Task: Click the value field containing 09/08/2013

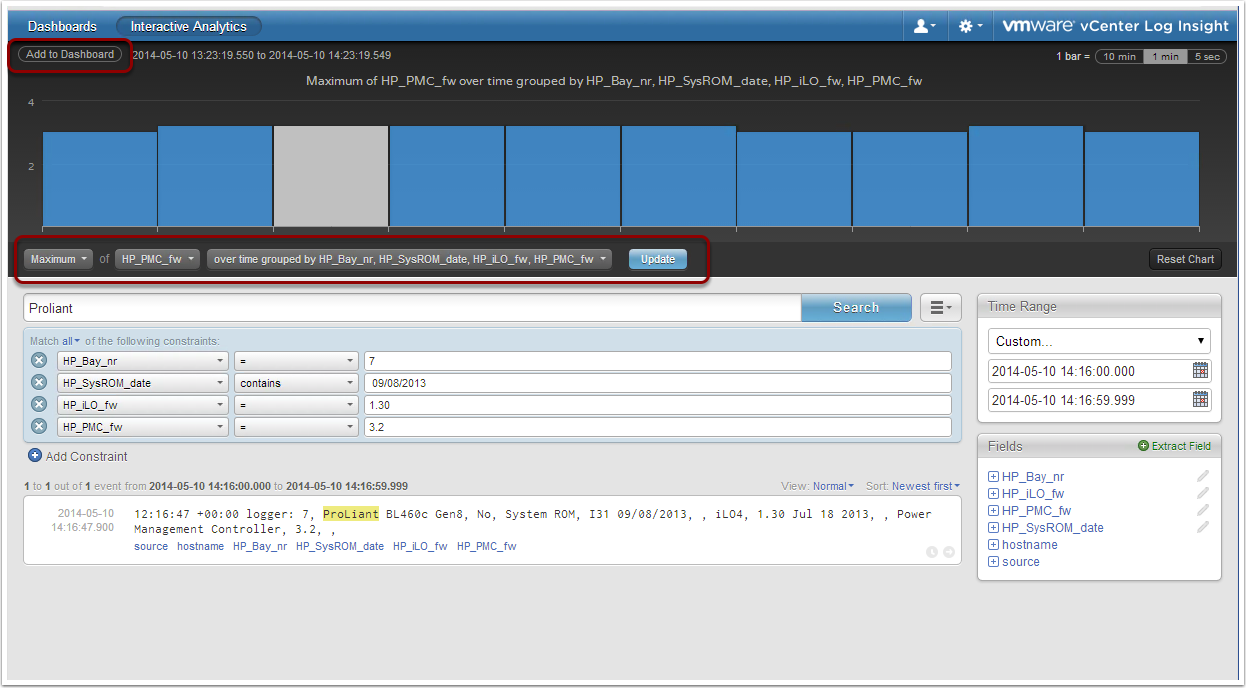Action: point(657,383)
